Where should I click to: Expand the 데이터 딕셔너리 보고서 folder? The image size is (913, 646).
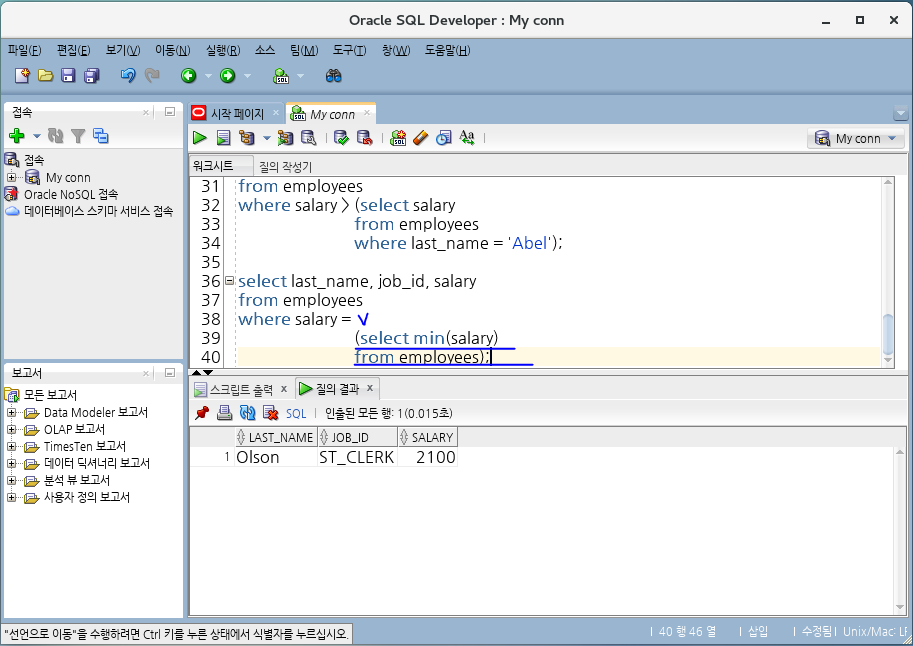tap(11, 463)
